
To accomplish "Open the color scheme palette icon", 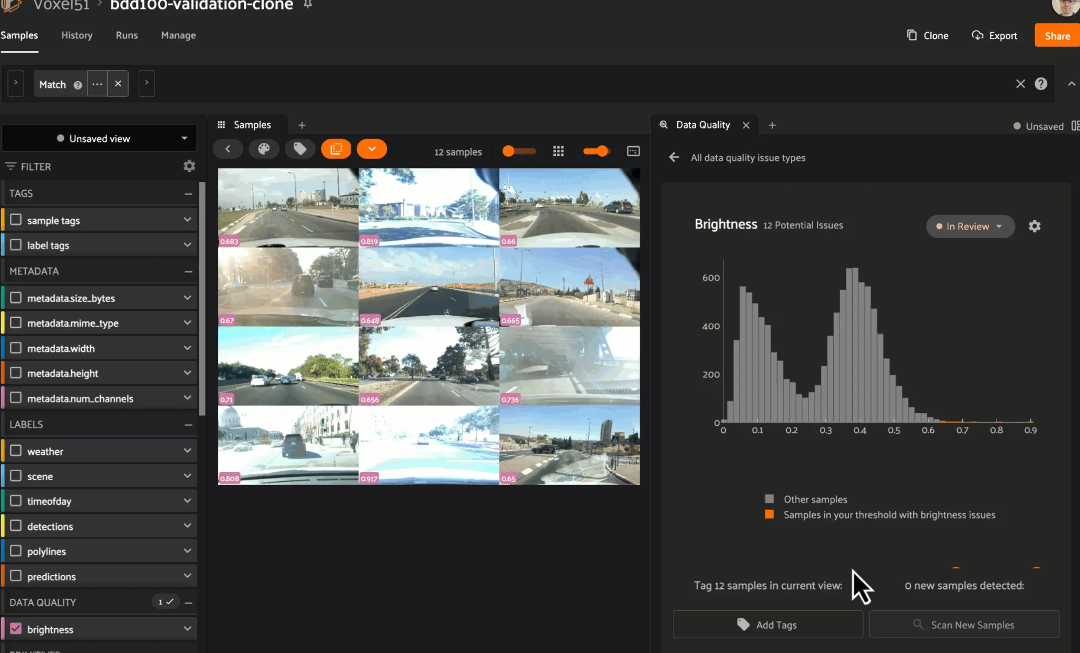I will point(264,149).
